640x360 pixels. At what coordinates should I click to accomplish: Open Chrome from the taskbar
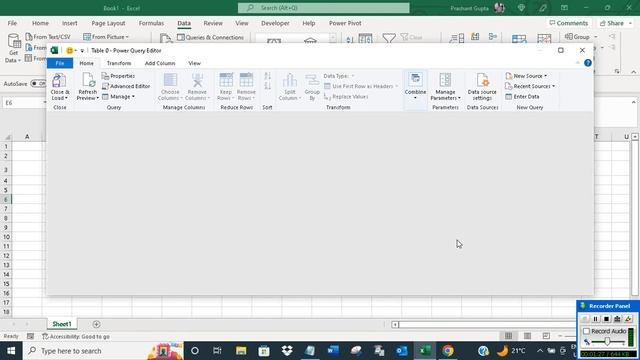pyautogui.click(x=448, y=351)
